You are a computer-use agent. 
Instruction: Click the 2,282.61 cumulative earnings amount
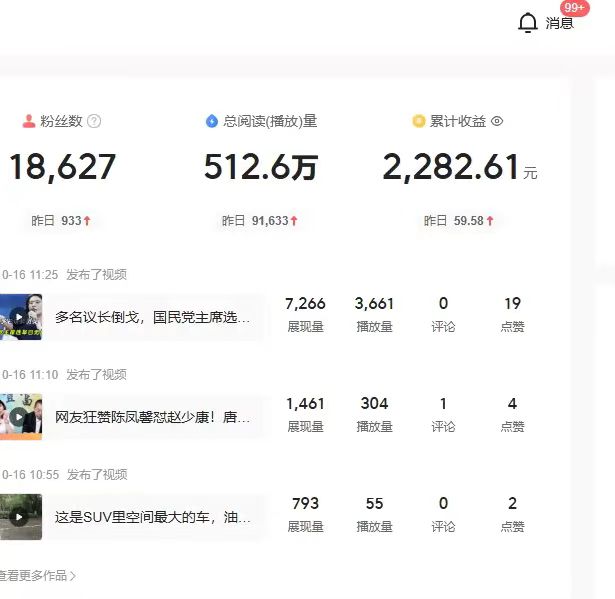pos(451,168)
